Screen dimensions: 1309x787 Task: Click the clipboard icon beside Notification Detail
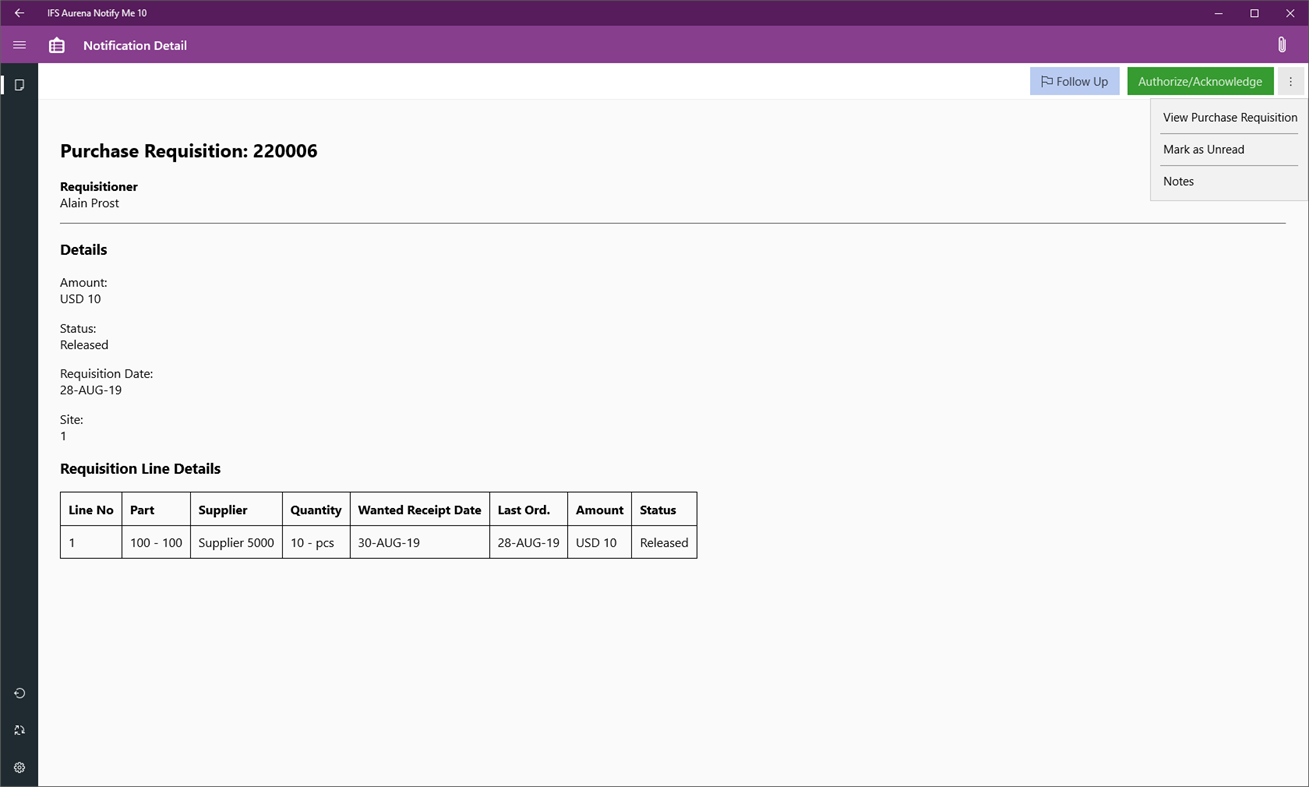click(x=56, y=45)
